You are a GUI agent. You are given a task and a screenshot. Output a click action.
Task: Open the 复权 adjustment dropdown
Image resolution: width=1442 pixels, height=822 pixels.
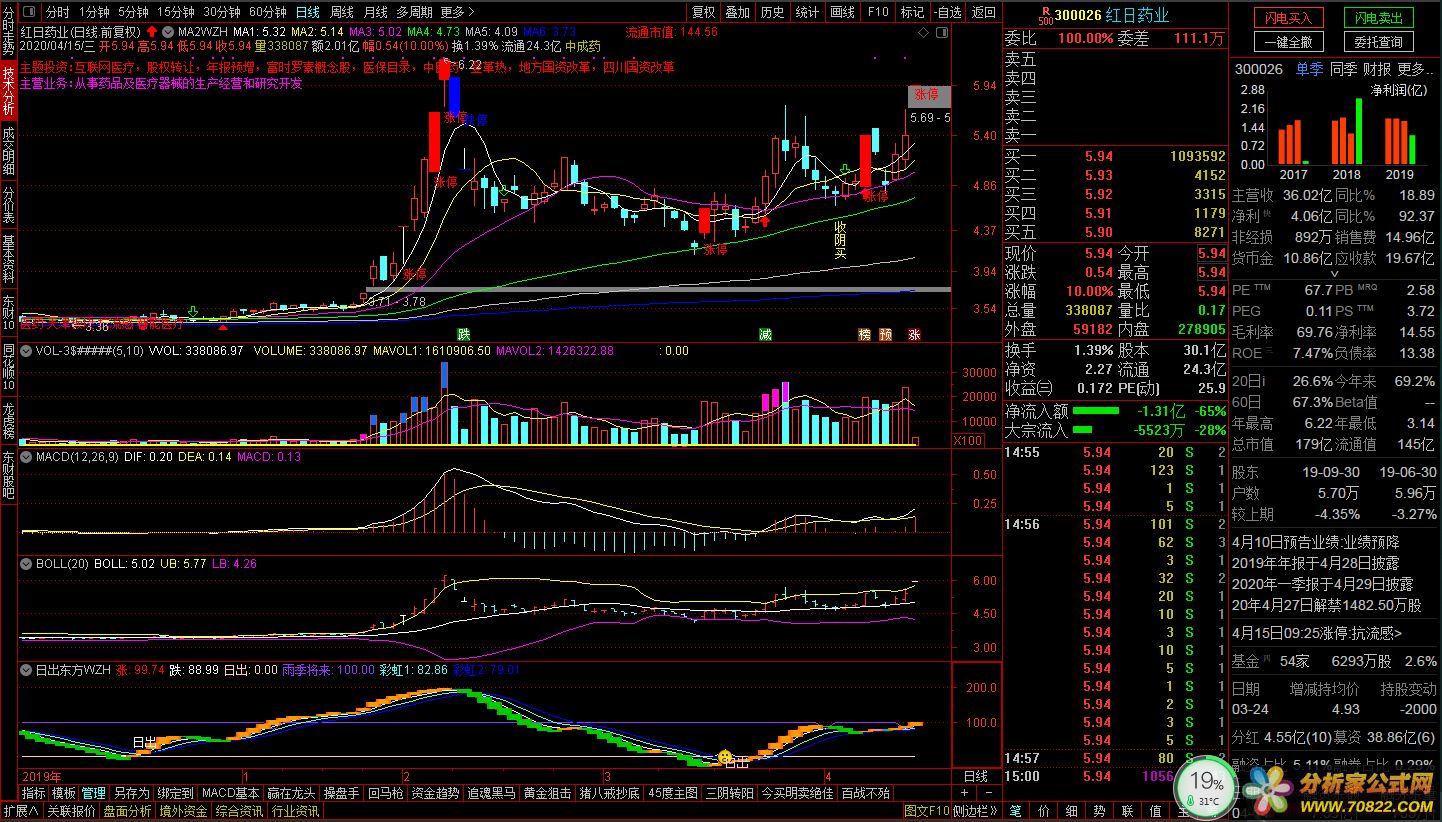tap(704, 12)
